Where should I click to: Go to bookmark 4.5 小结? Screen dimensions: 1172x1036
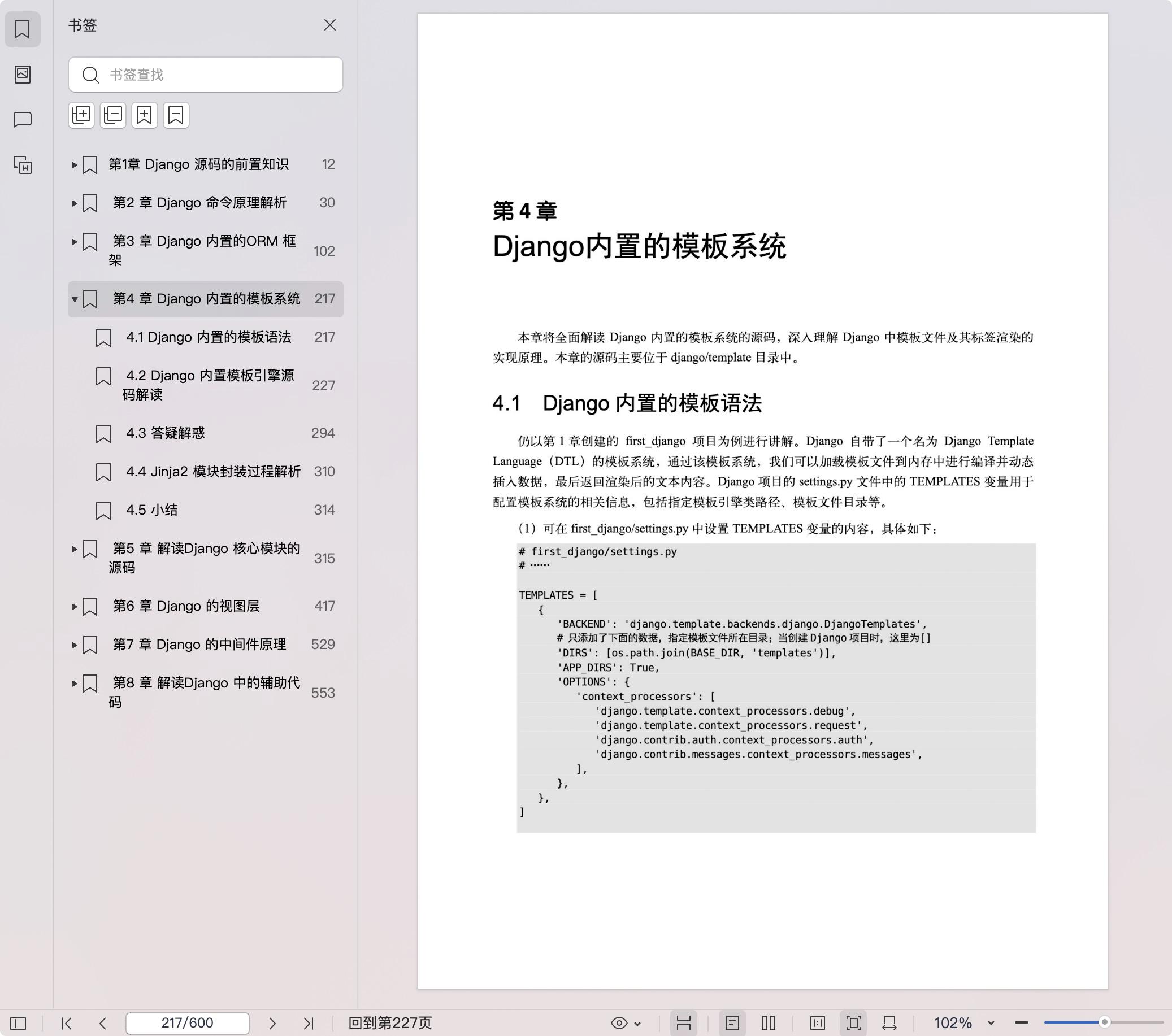(x=151, y=510)
